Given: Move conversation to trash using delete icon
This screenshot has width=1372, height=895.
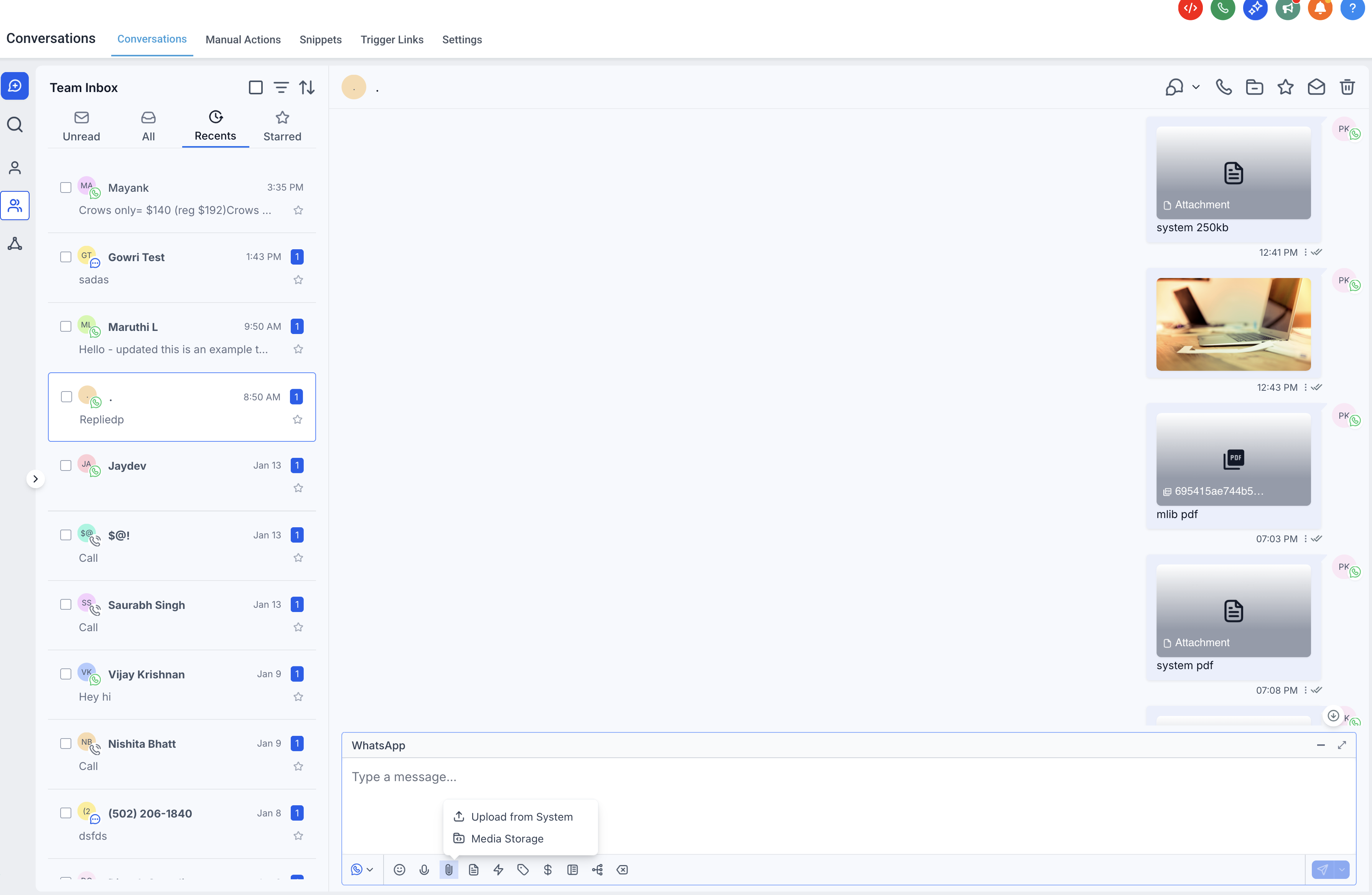Looking at the screenshot, I should click(x=1347, y=87).
